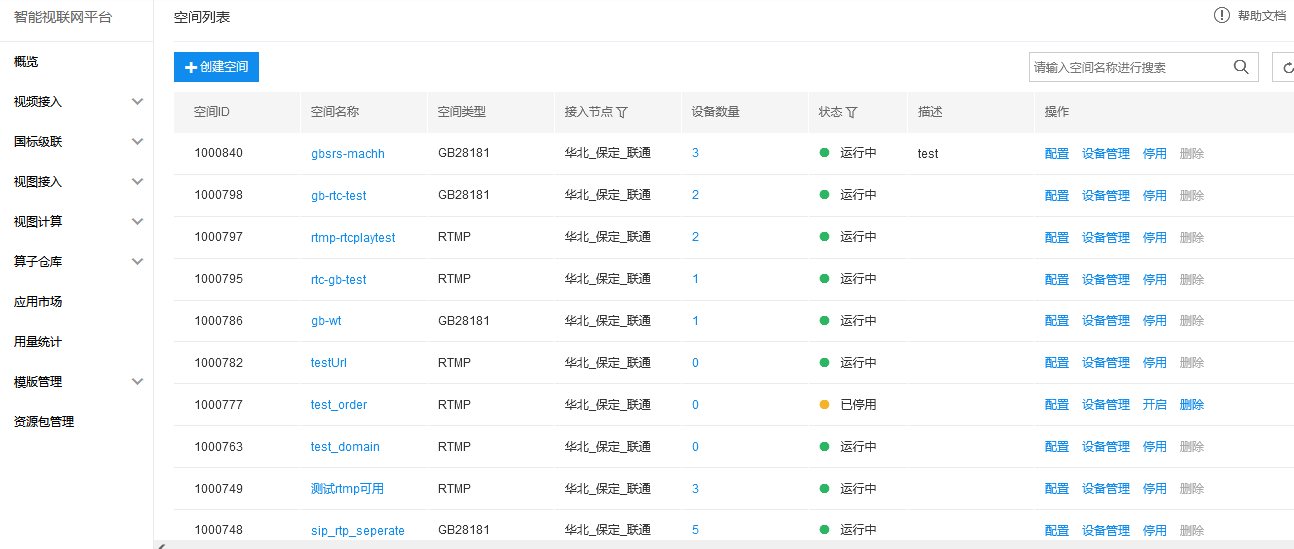Click the 创建空间 button
Screen dimensions: 1294x549
pos(216,67)
